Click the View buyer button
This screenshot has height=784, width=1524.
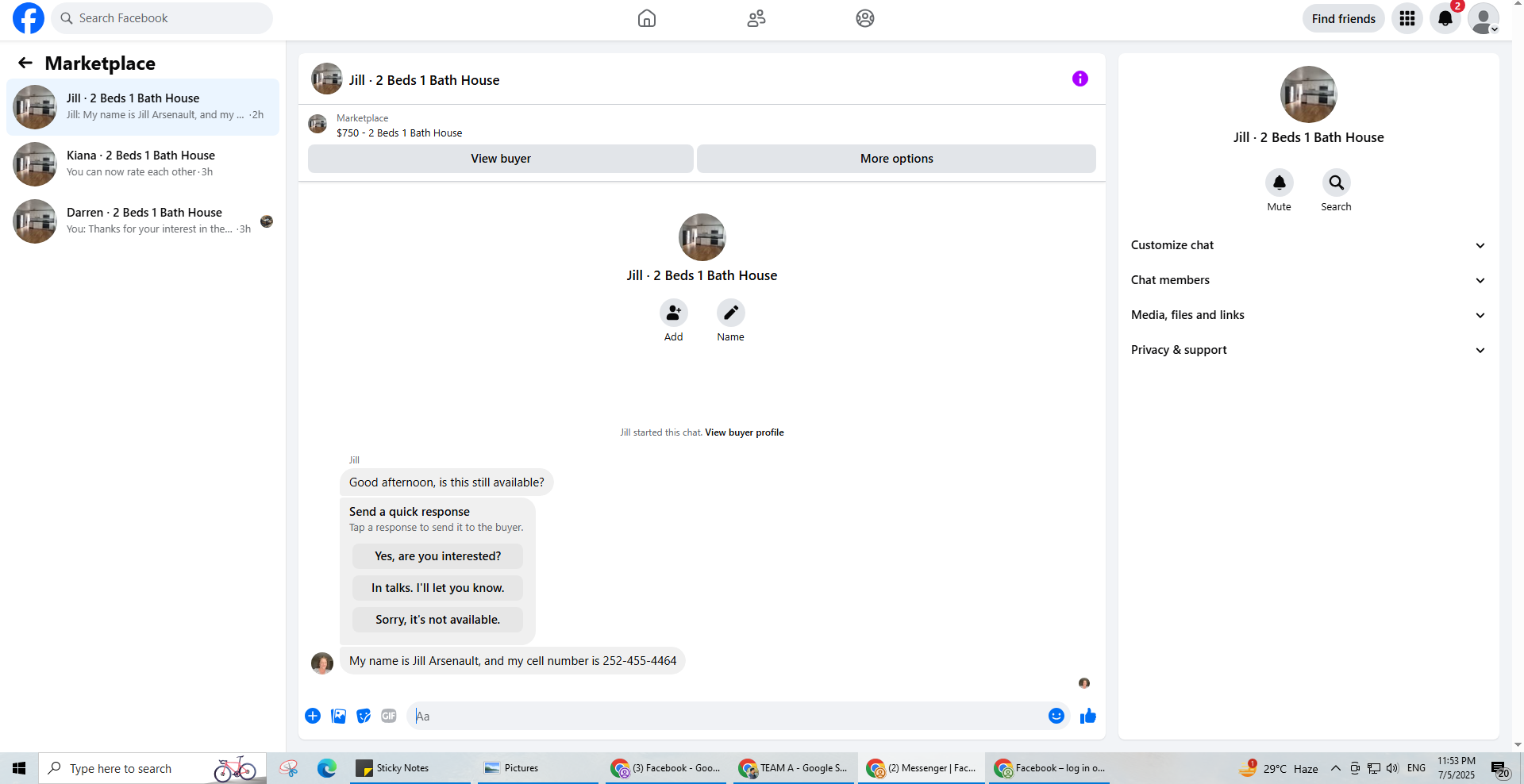[x=501, y=159]
